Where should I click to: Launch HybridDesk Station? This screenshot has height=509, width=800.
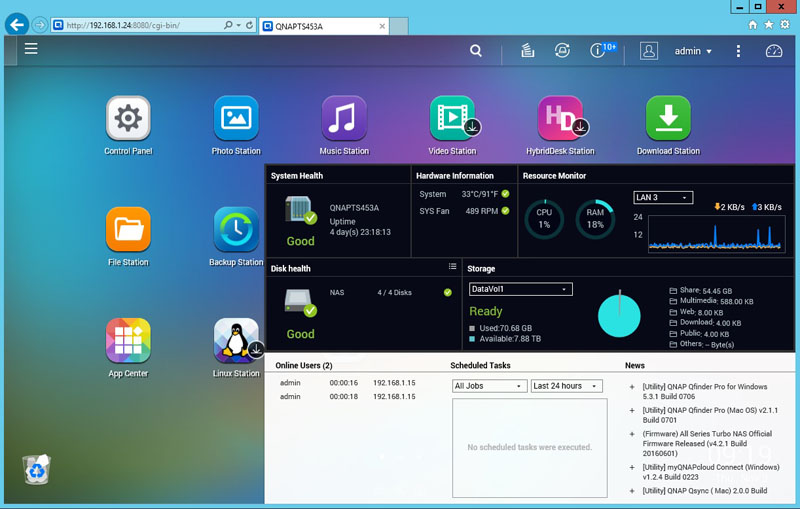coord(560,119)
